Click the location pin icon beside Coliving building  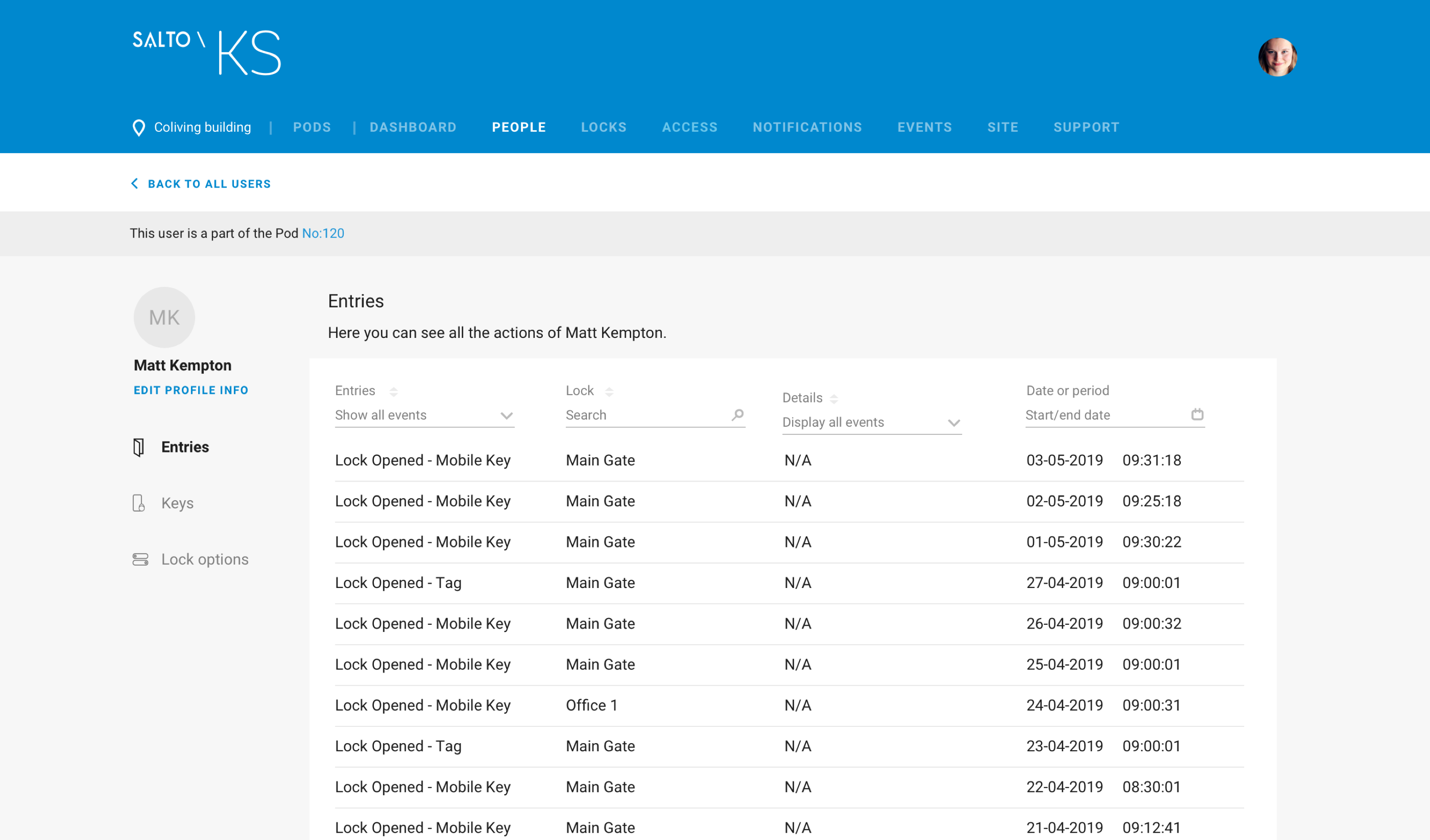[138, 127]
